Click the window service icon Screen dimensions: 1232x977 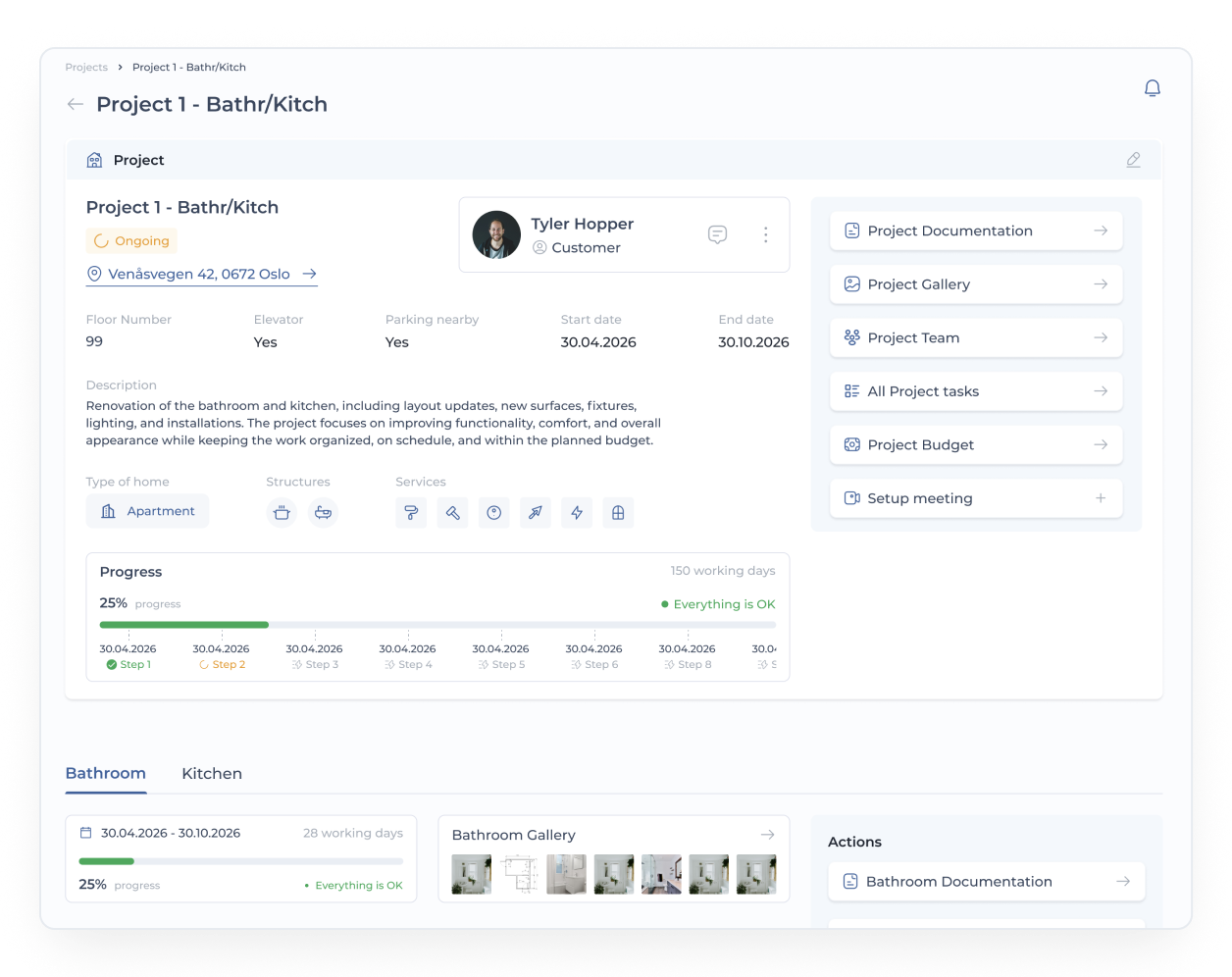618,512
